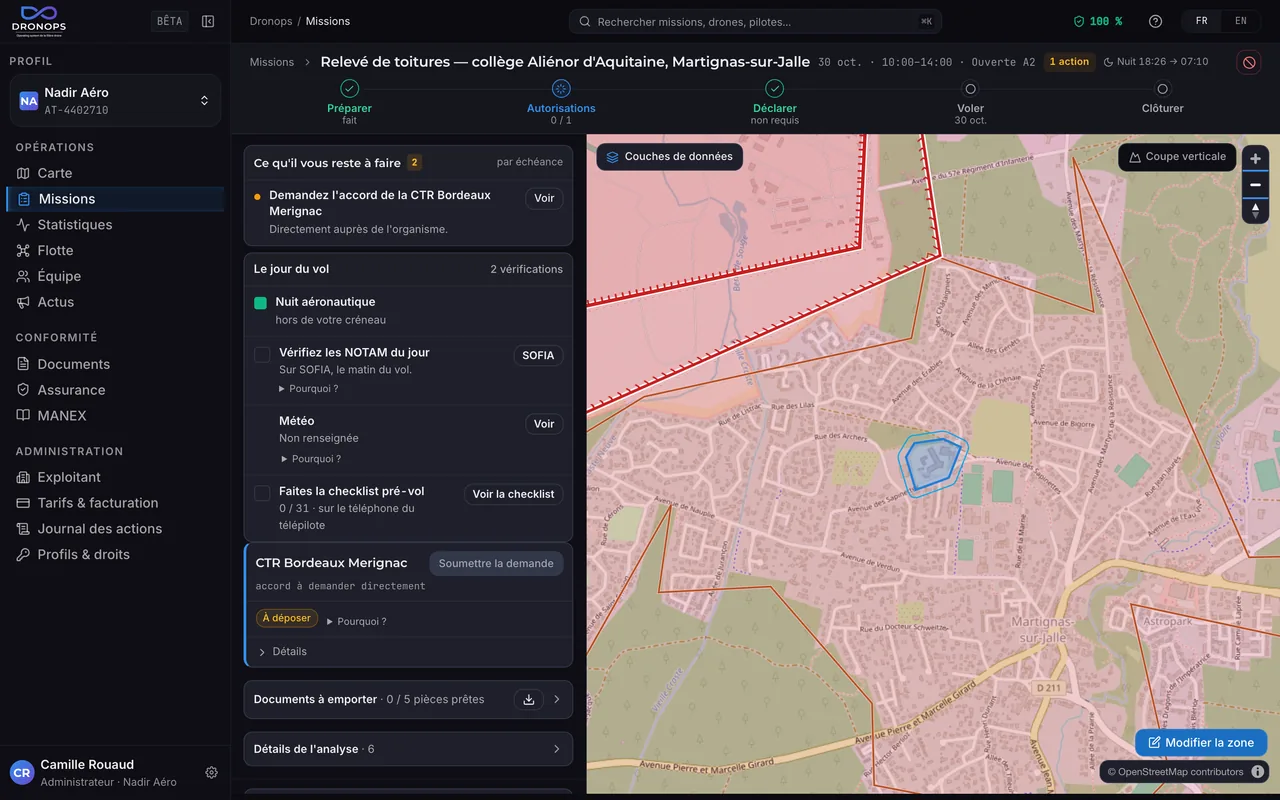The height and width of the screenshot is (800, 1280).
Task: Focus the Rechercher missions search field
Action: (755, 21)
